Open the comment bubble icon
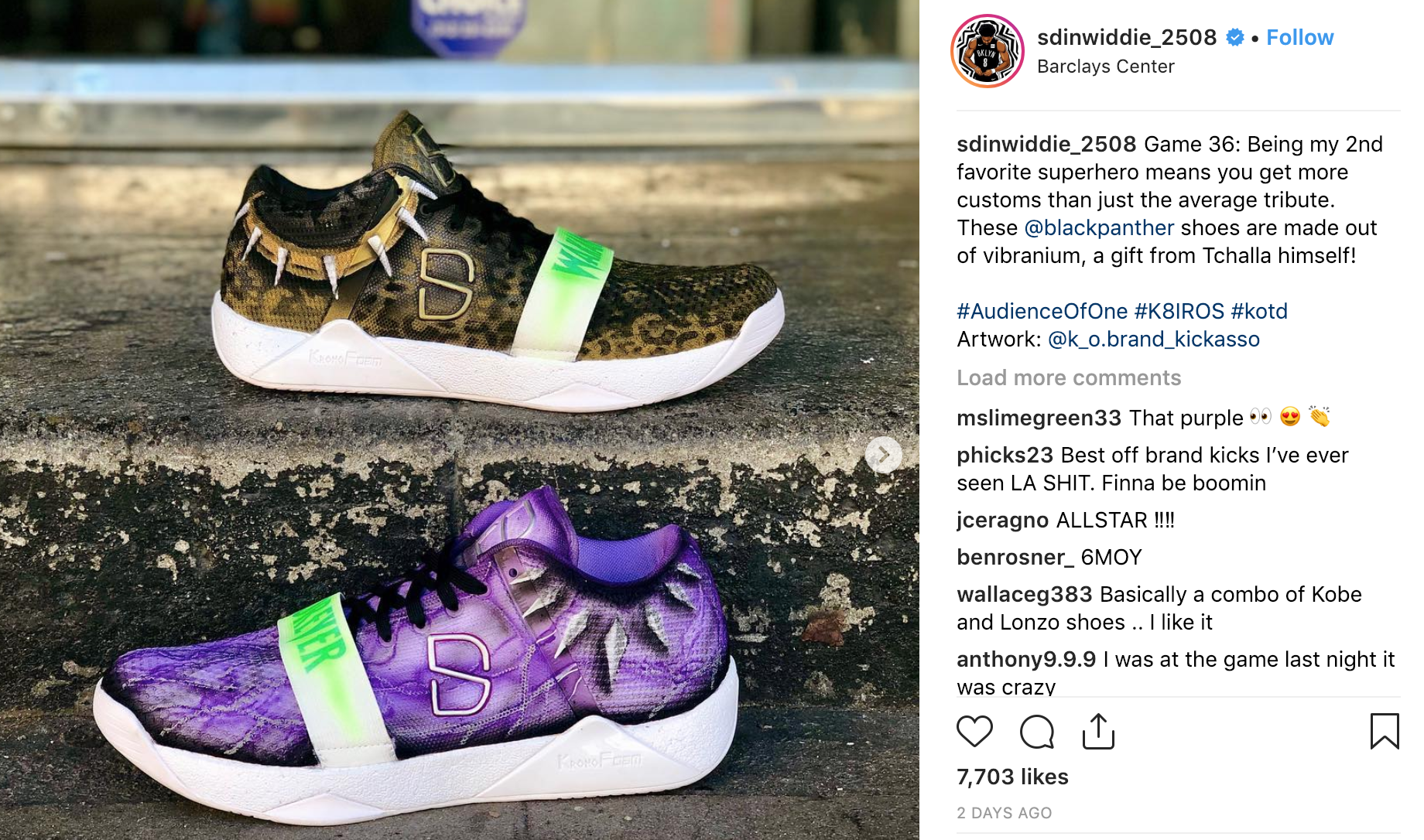1424x840 pixels. point(1036,731)
